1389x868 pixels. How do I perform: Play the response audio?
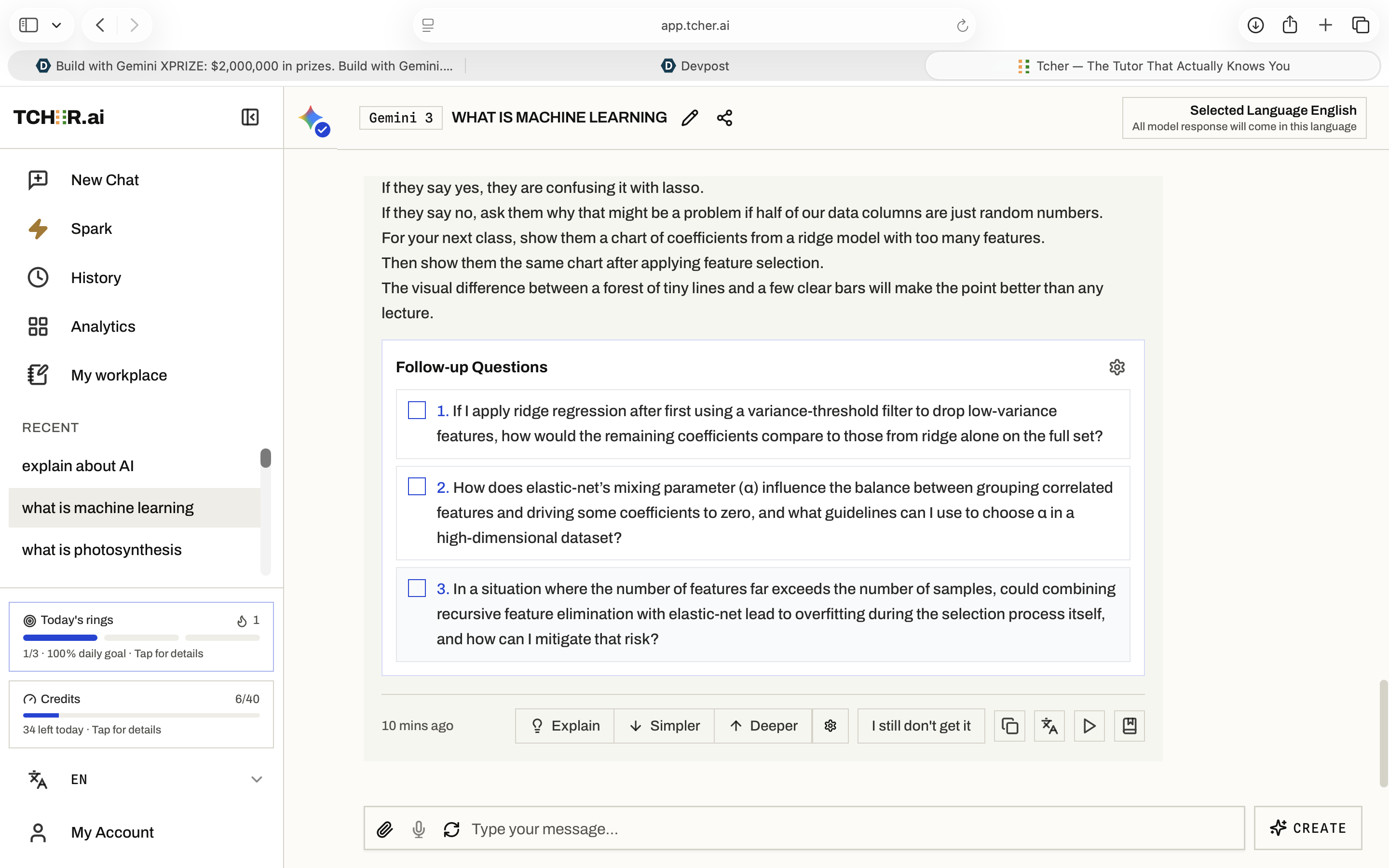click(1089, 726)
